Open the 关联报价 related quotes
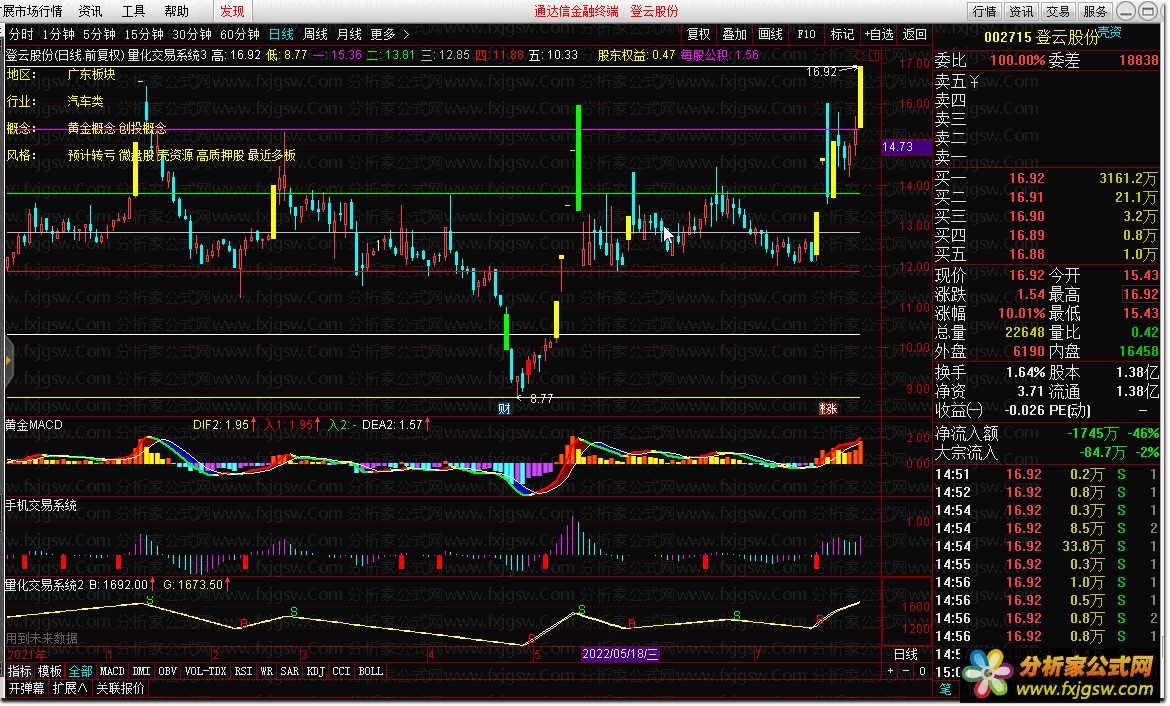 120,688
